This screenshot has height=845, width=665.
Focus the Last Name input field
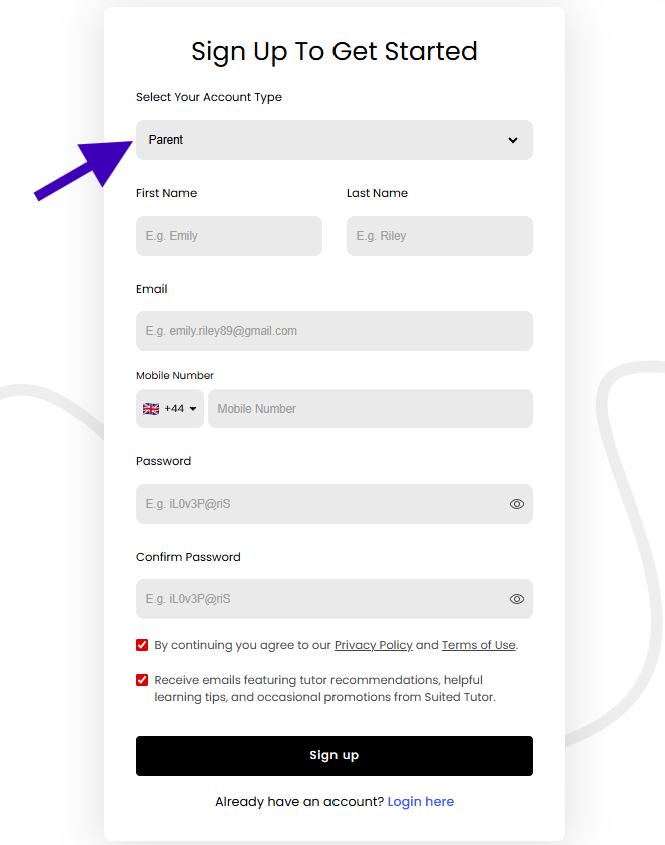click(x=440, y=236)
